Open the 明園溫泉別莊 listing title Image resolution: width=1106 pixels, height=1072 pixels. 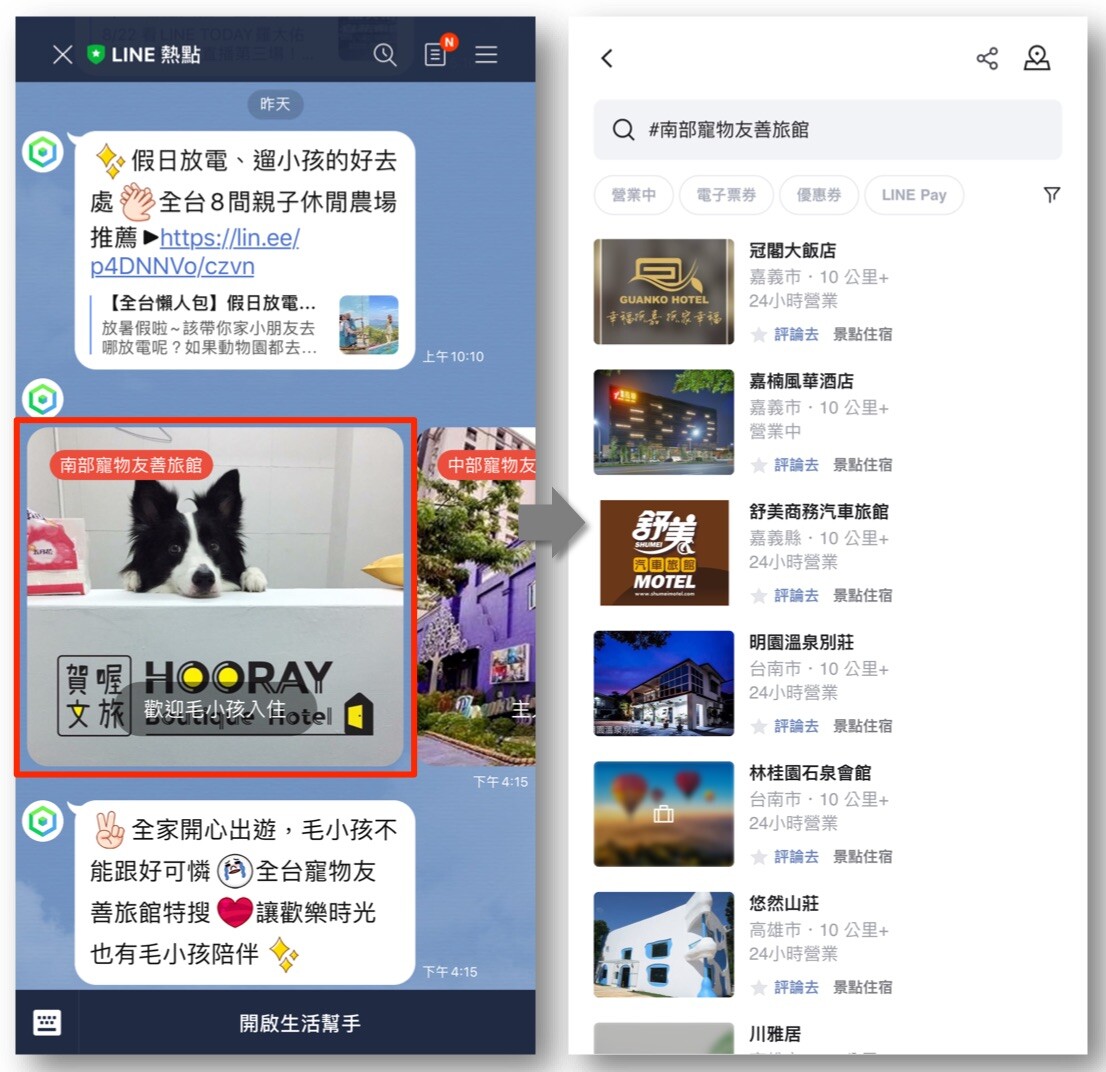[x=801, y=642]
